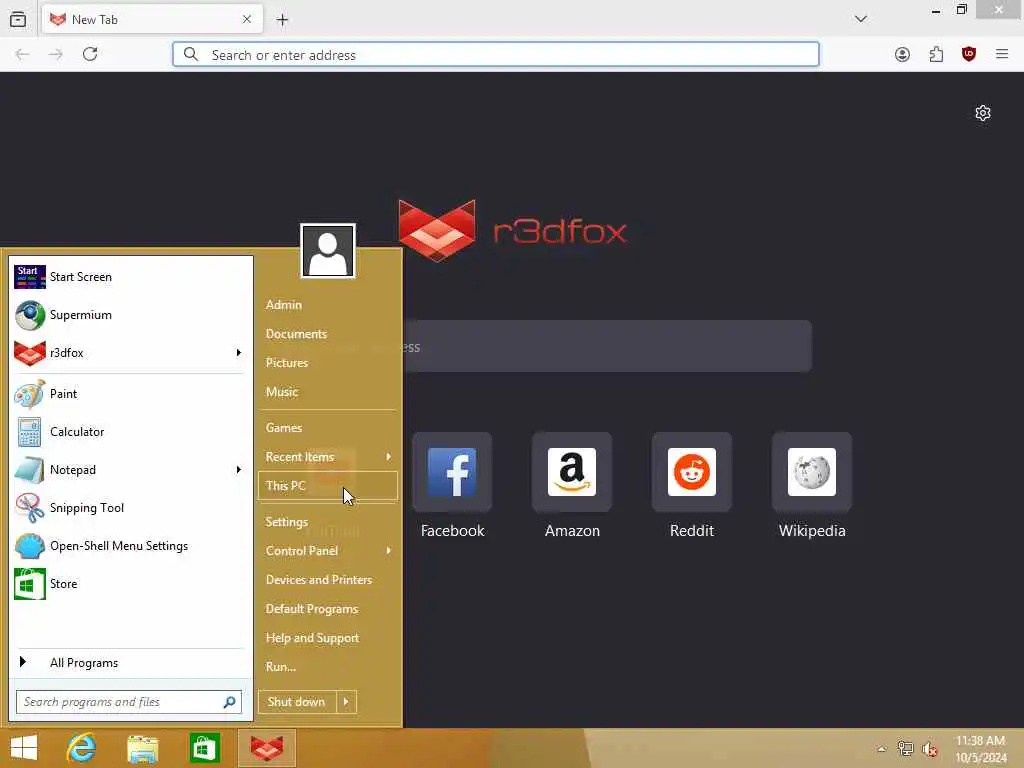Open the taskbar clock and date
1024x768 pixels.
pos(980,749)
